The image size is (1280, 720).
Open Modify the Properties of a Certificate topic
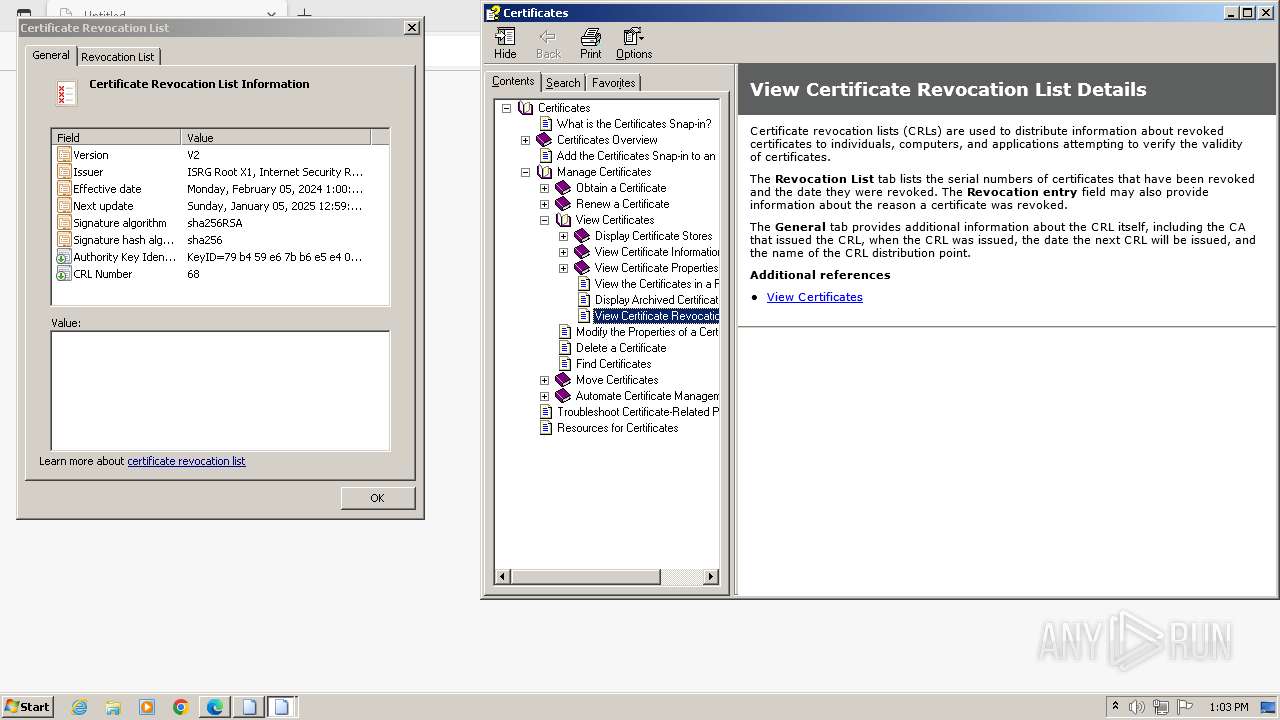[x=647, y=332]
